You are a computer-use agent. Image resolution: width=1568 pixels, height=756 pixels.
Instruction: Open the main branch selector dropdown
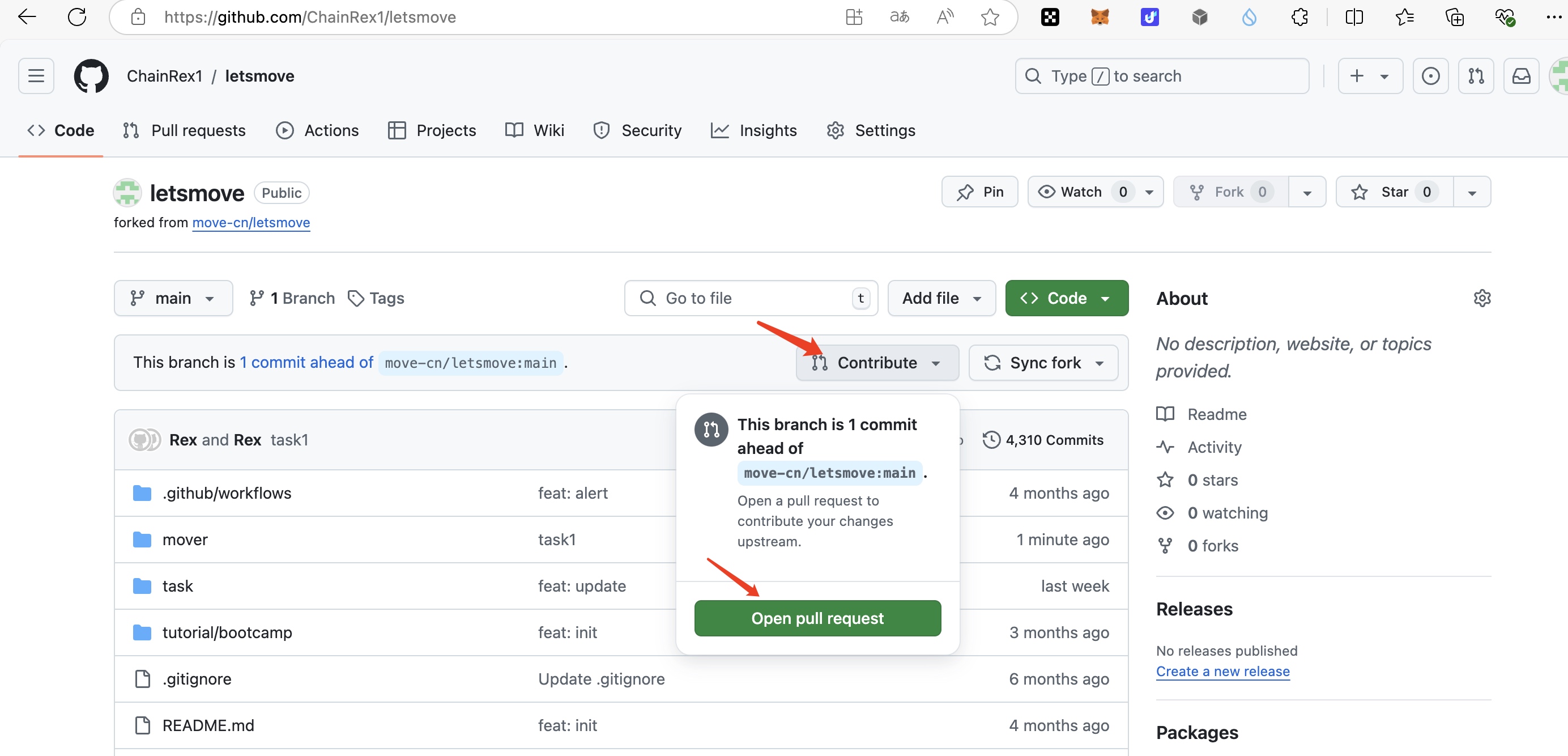click(x=173, y=298)
